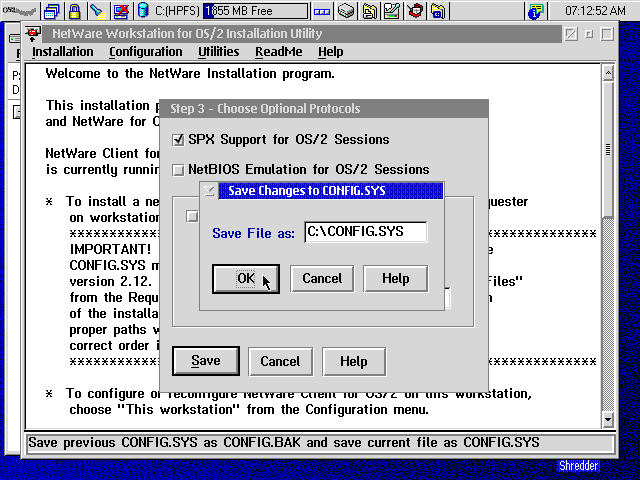Click the "IMPORTANT!" text in the window

[x=110, y=249]
